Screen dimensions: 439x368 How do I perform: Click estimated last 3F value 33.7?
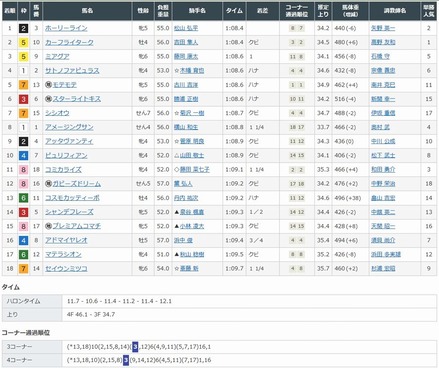pos(323,127)
